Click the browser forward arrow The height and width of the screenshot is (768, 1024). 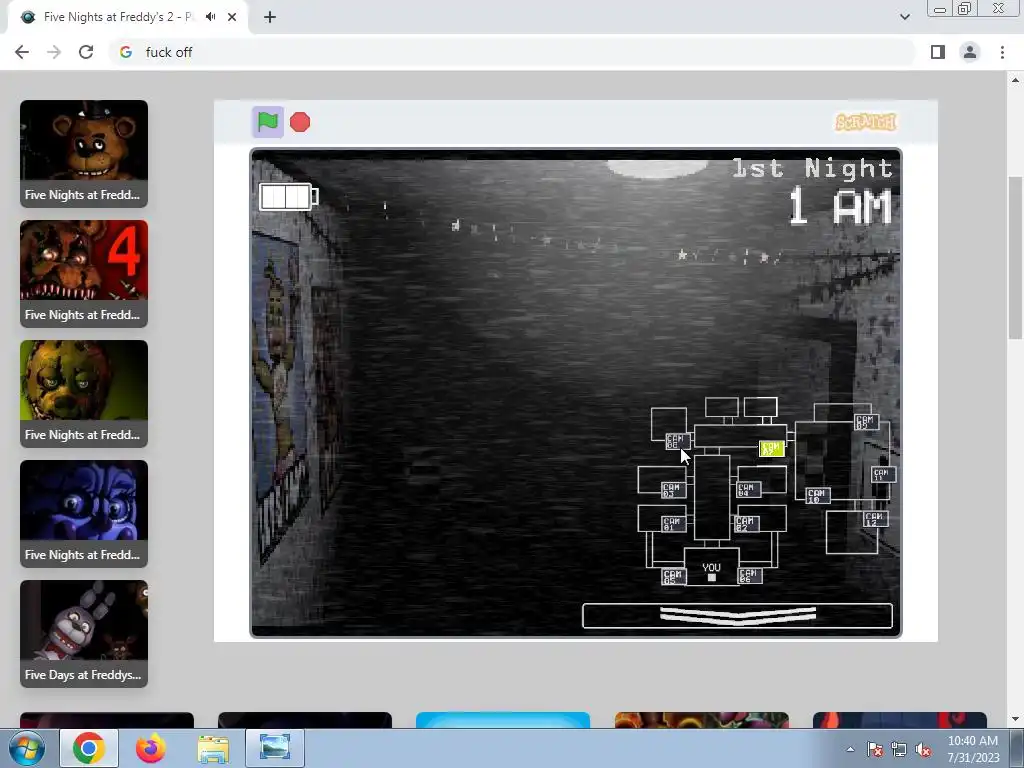coord(54,52)
